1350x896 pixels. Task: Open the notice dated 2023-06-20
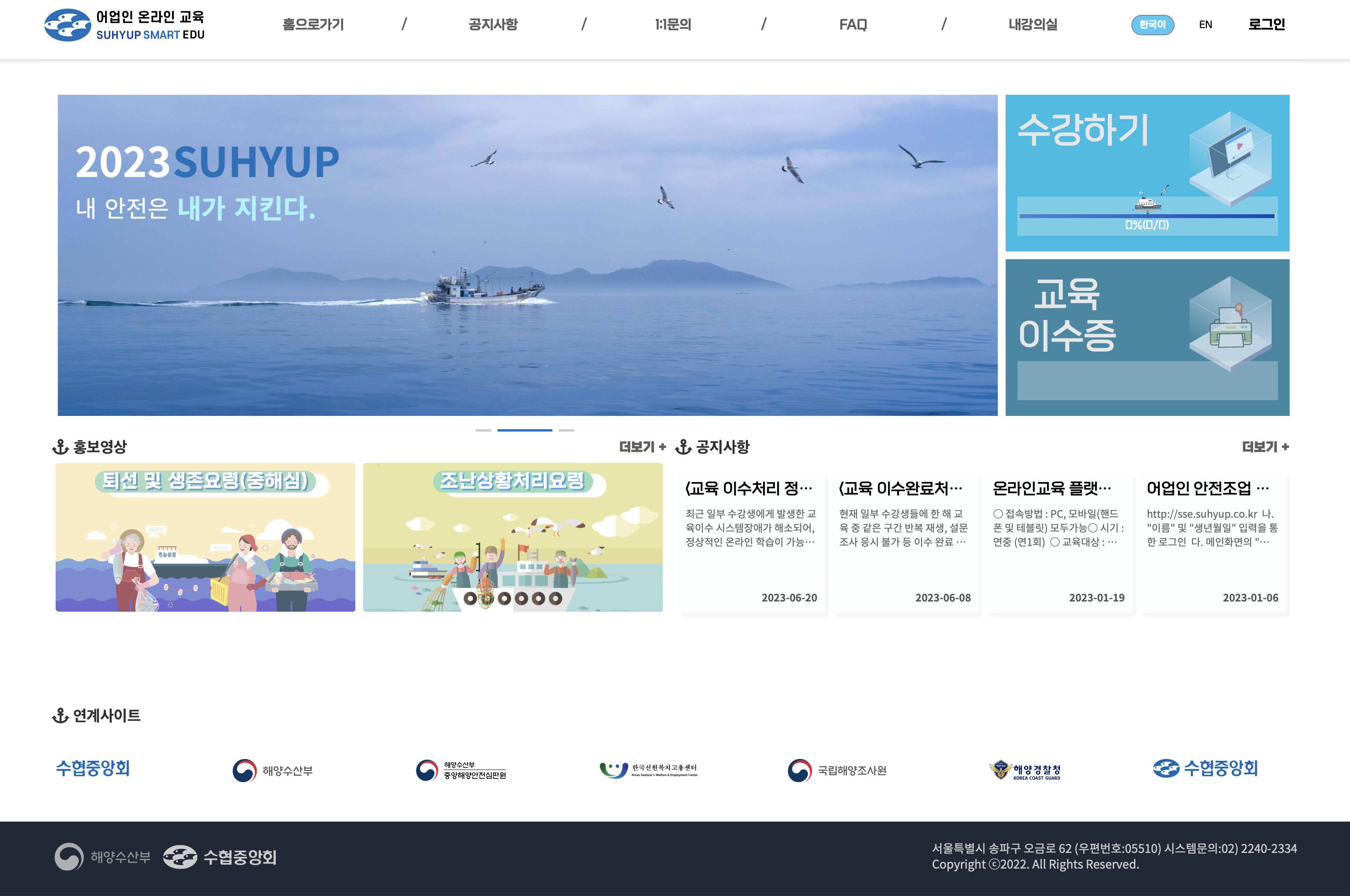[751, 543]
